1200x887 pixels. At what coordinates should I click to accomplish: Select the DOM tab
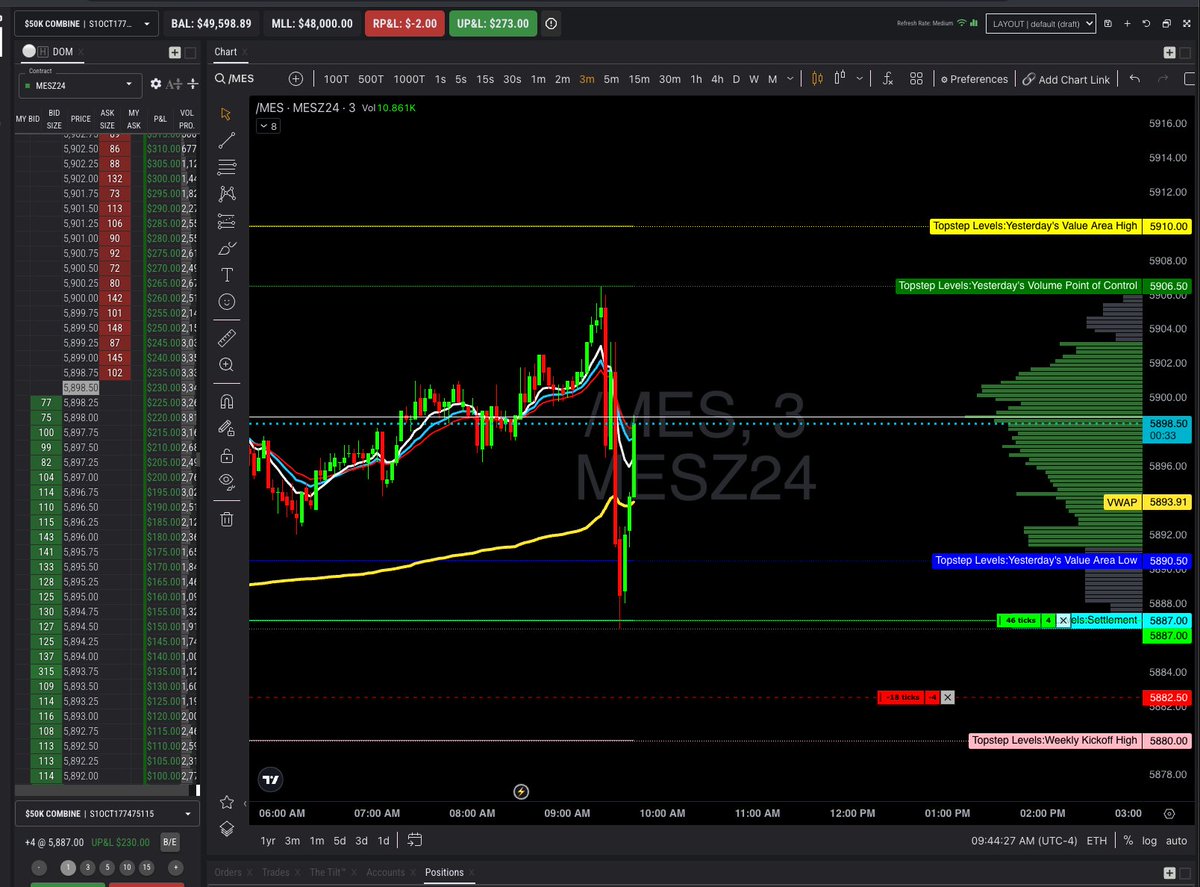point(64,51)
